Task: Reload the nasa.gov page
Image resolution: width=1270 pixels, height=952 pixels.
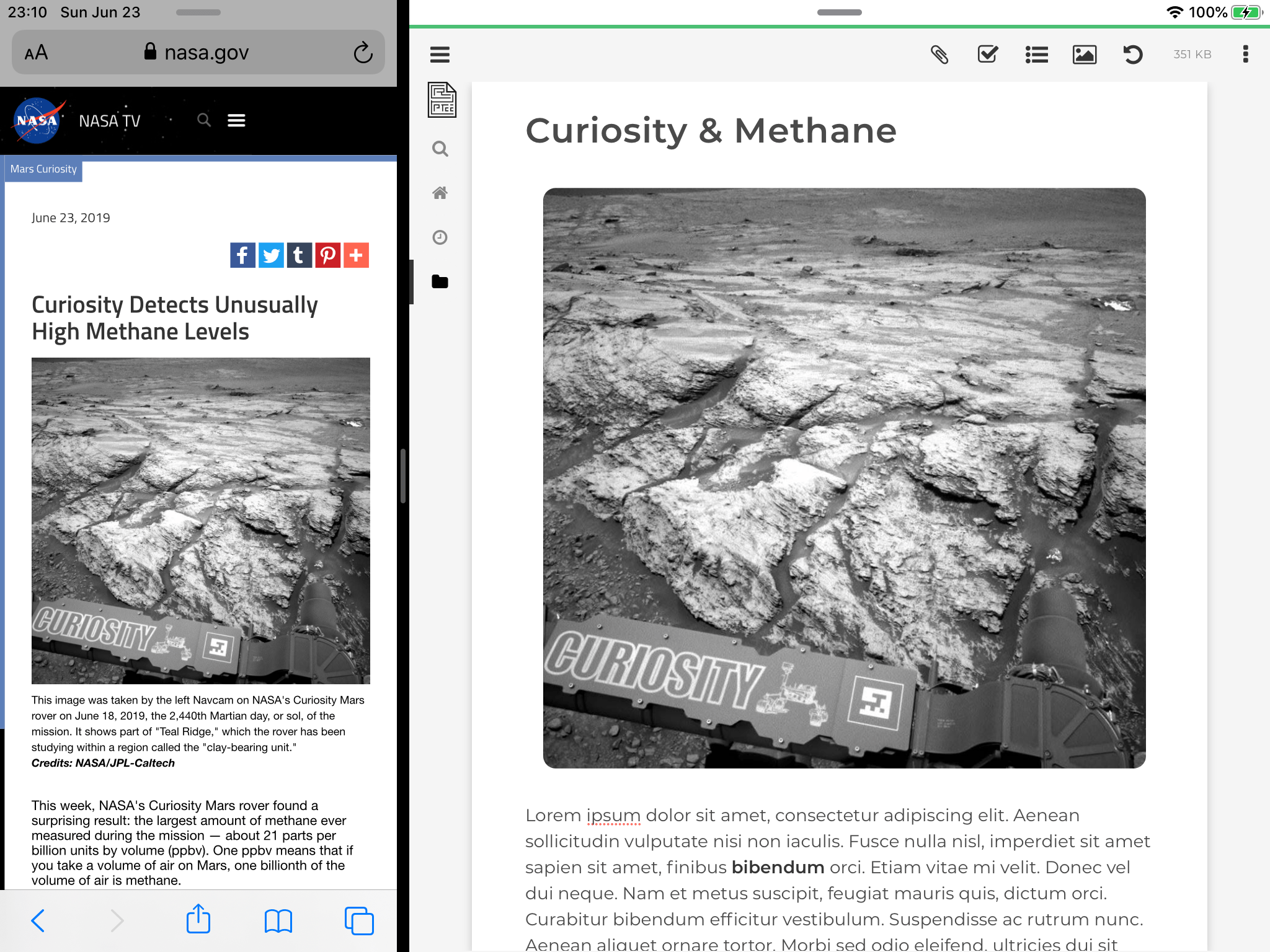Action: click(363, 53)
